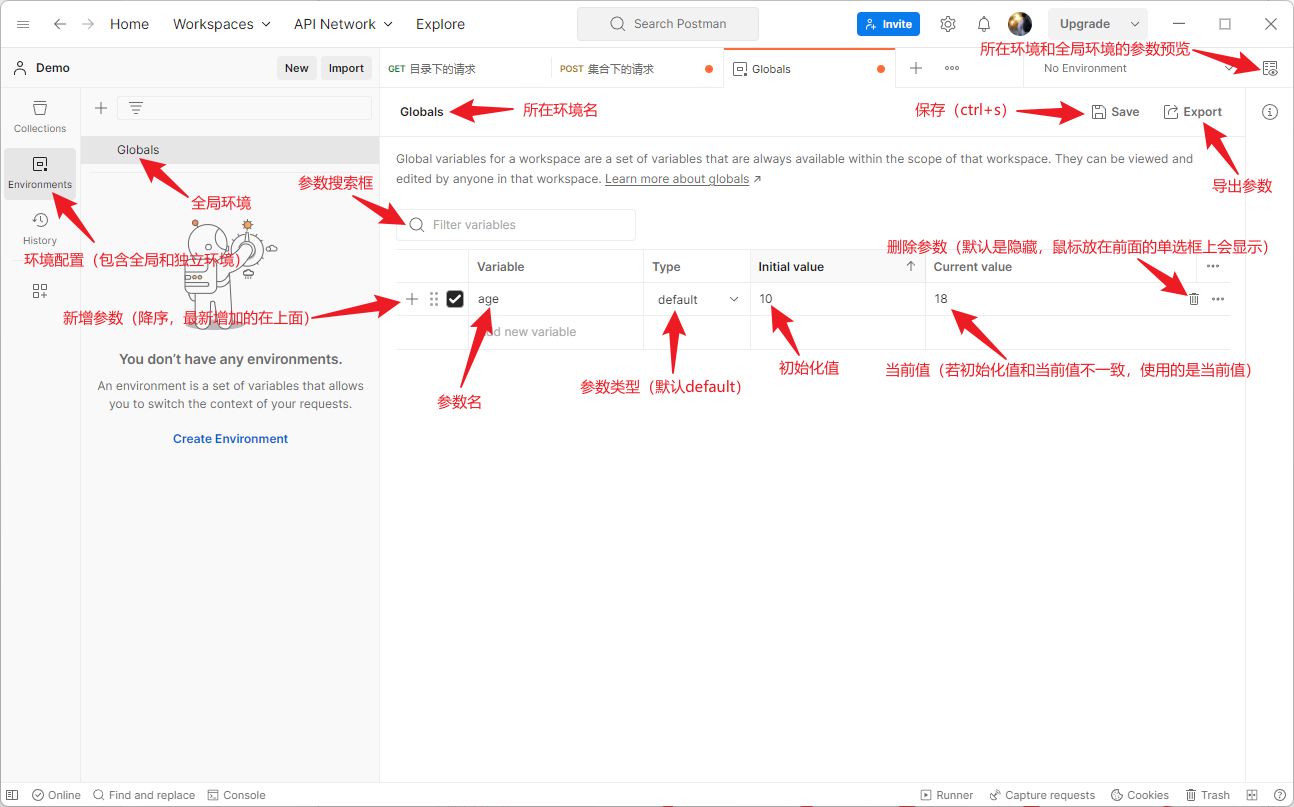1294x807 pixels.
Task: Export the global variables
Action: pos(1192,112)
